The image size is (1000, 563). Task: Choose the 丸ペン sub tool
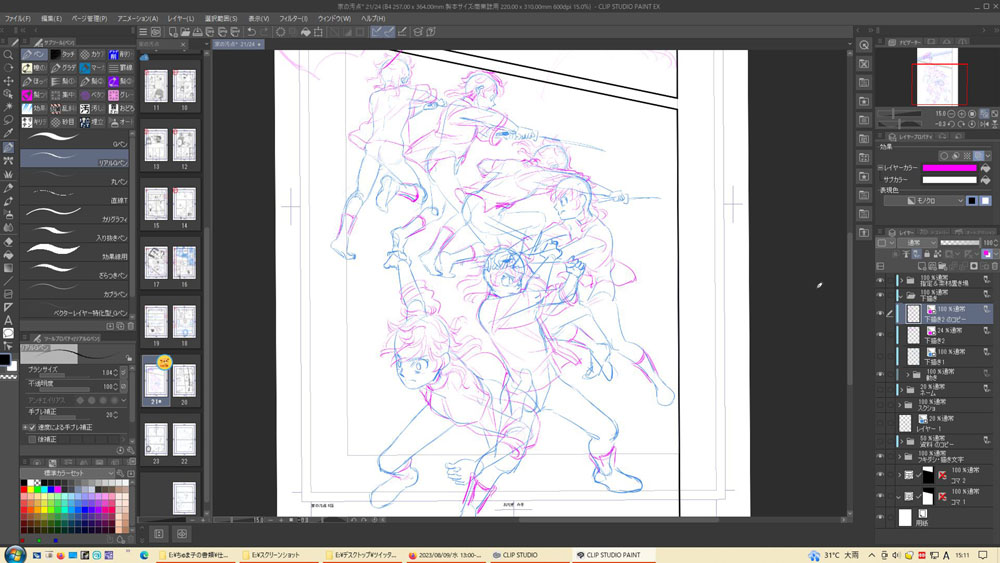75,178
